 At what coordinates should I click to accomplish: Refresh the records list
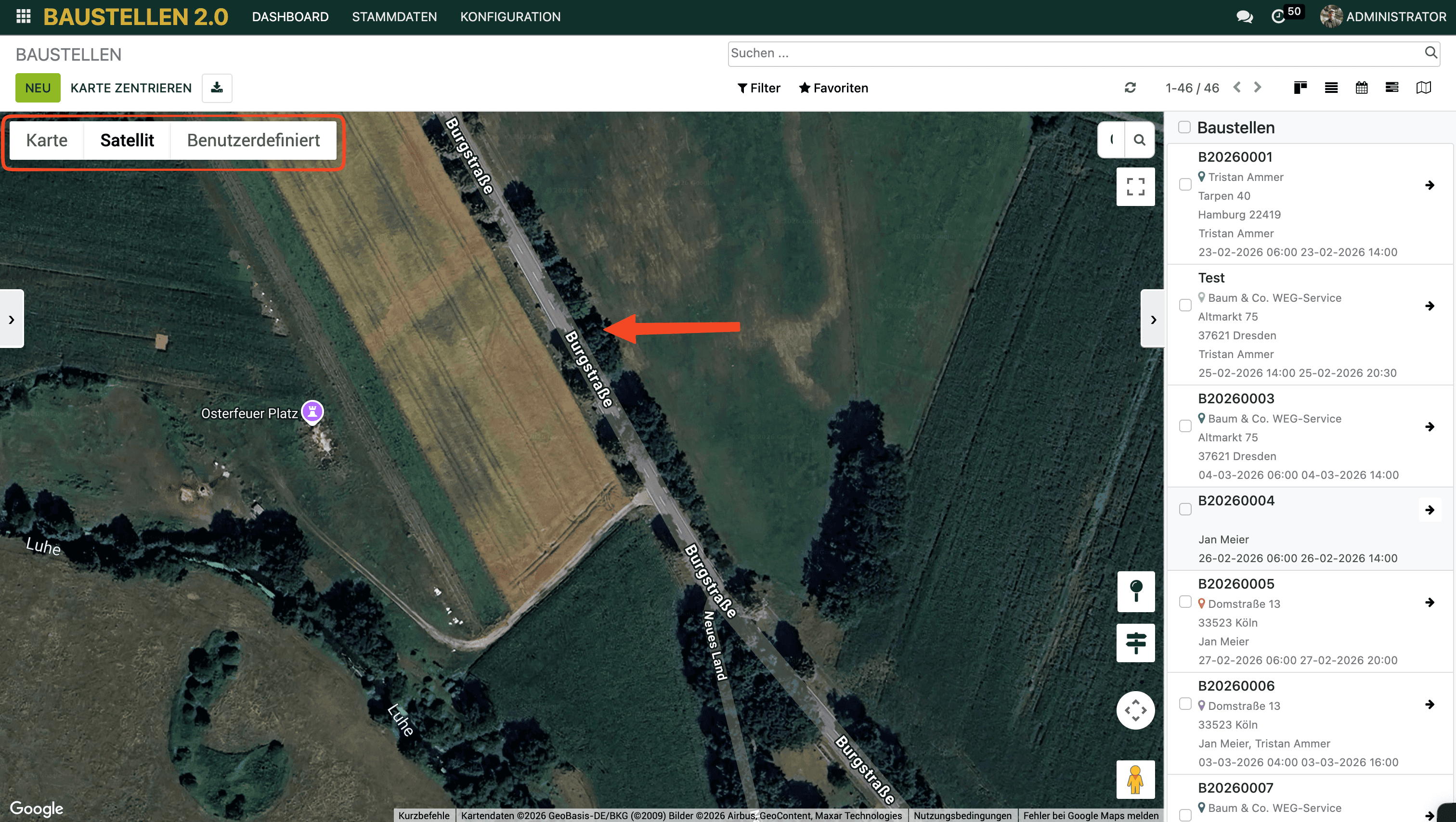pyautogui.click(x=1130, y=88)
